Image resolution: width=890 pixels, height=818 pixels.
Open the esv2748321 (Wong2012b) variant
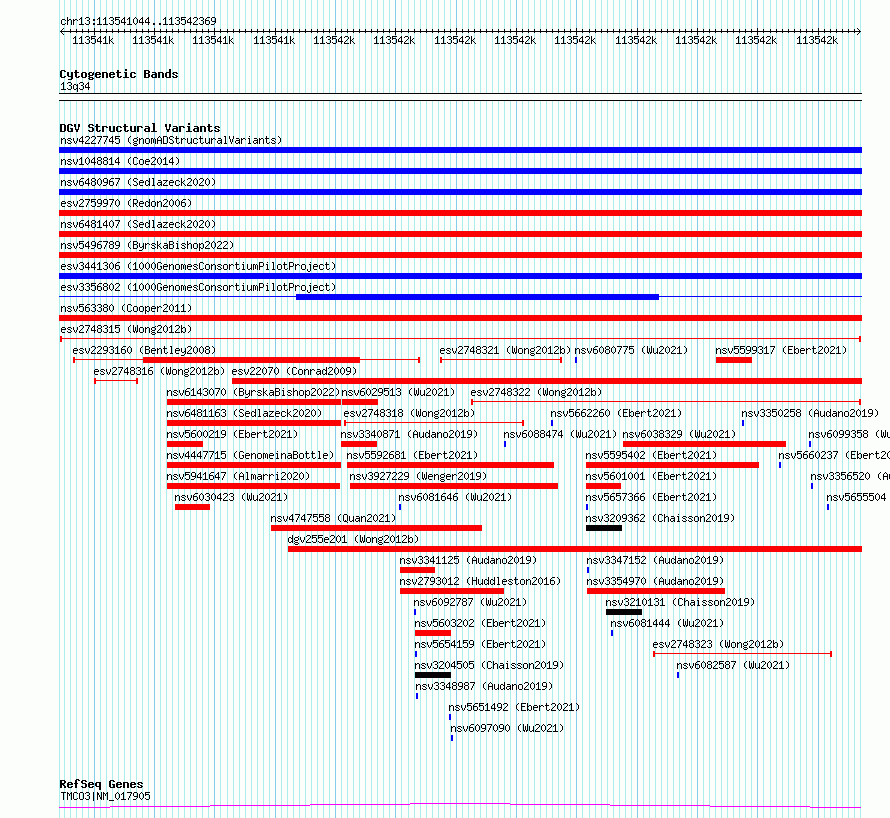pos(505,350)
